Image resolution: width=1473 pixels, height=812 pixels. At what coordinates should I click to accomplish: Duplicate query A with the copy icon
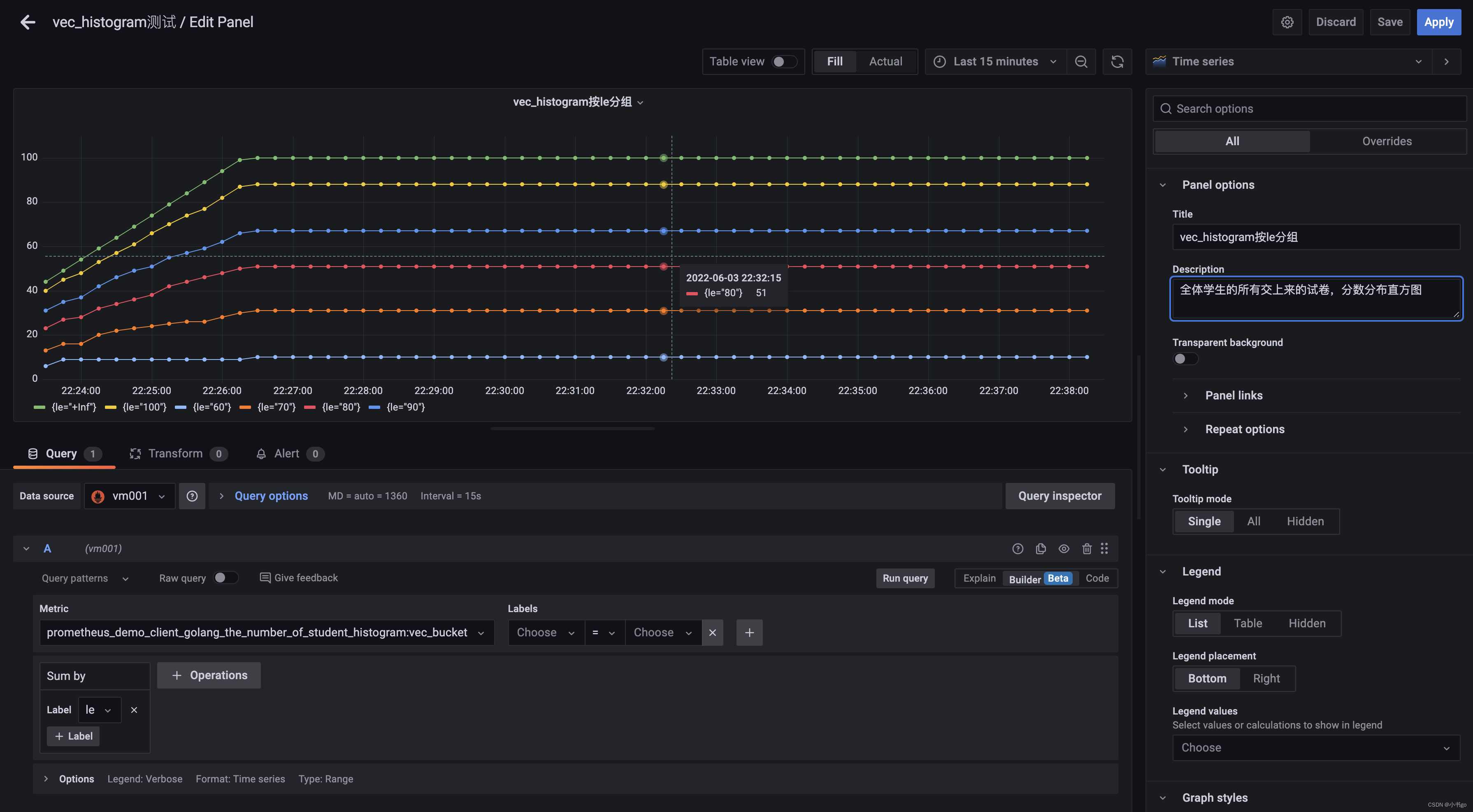click(1041, 548)
